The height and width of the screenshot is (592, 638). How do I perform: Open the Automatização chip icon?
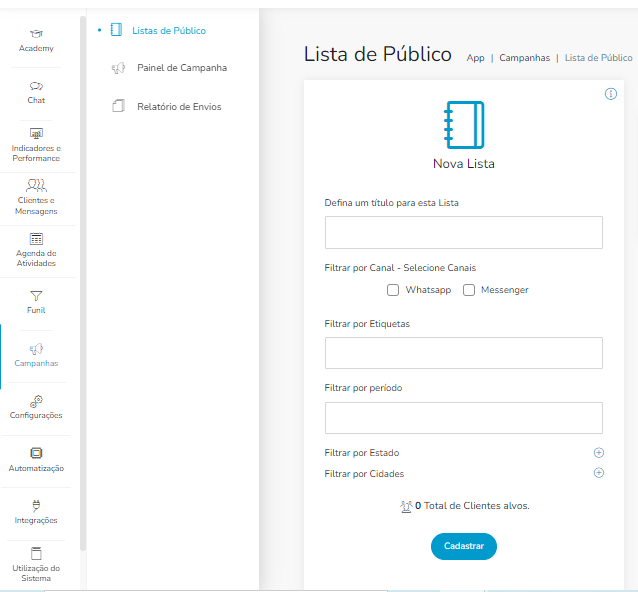pos(36,453)
